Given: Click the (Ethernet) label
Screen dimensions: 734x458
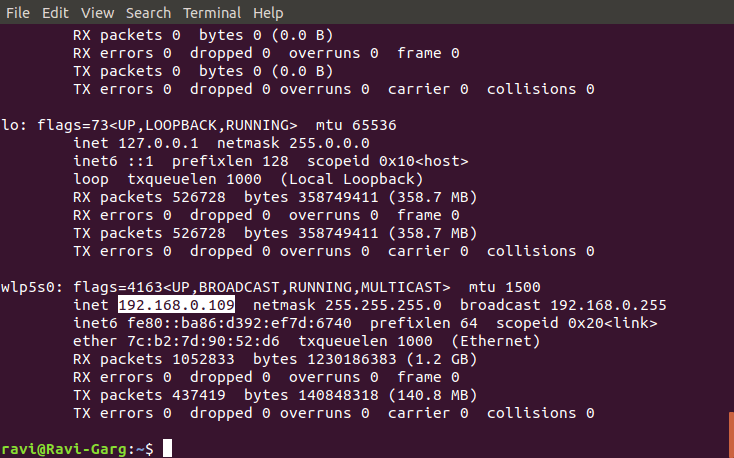Looking at the screenshot, I should point(496,341).
